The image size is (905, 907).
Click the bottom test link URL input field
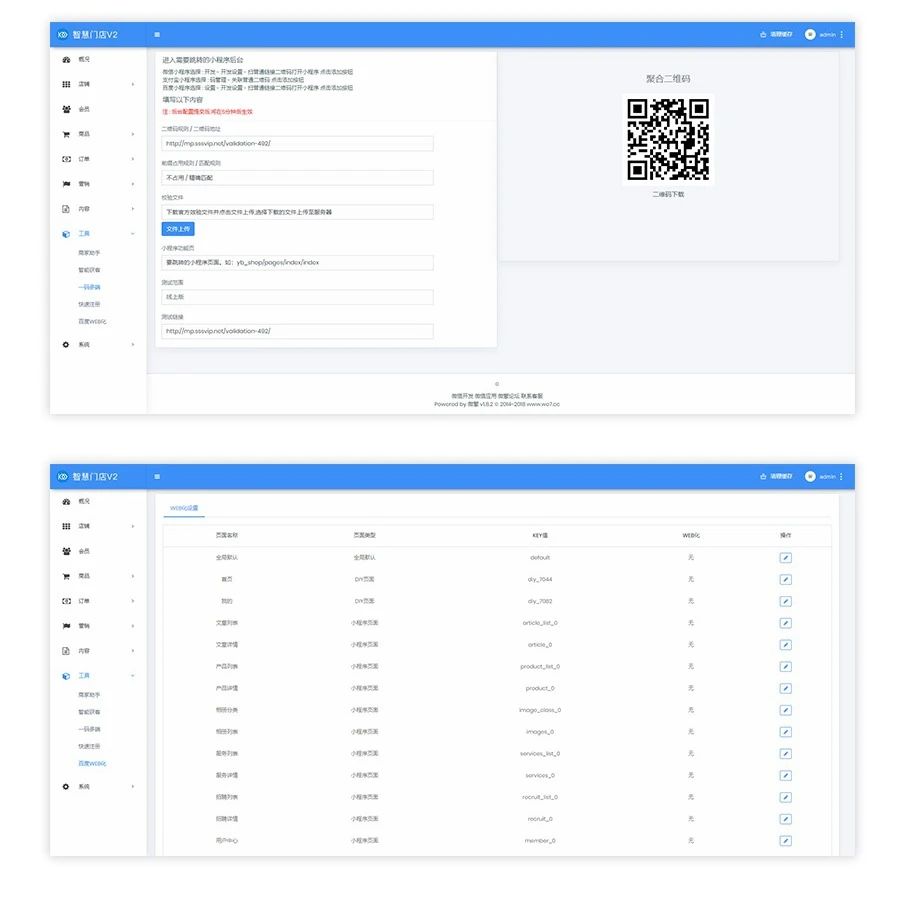pos(297,331)
